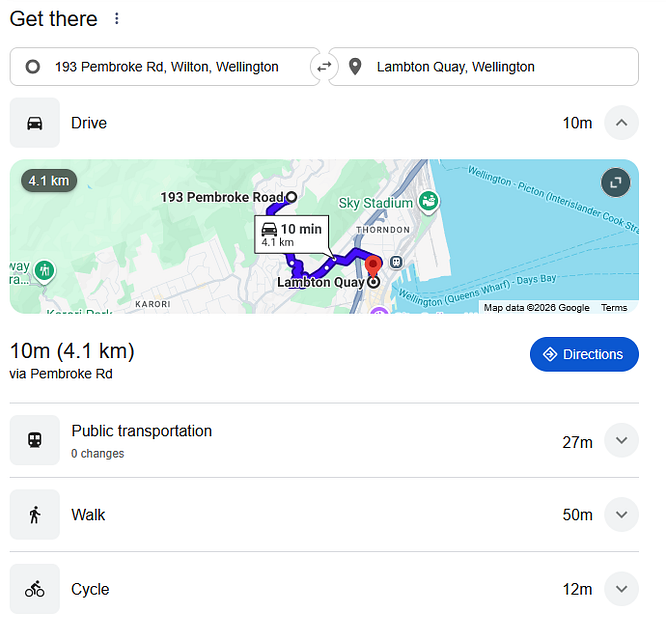Expand the map to fullscreen

point(615,182)
